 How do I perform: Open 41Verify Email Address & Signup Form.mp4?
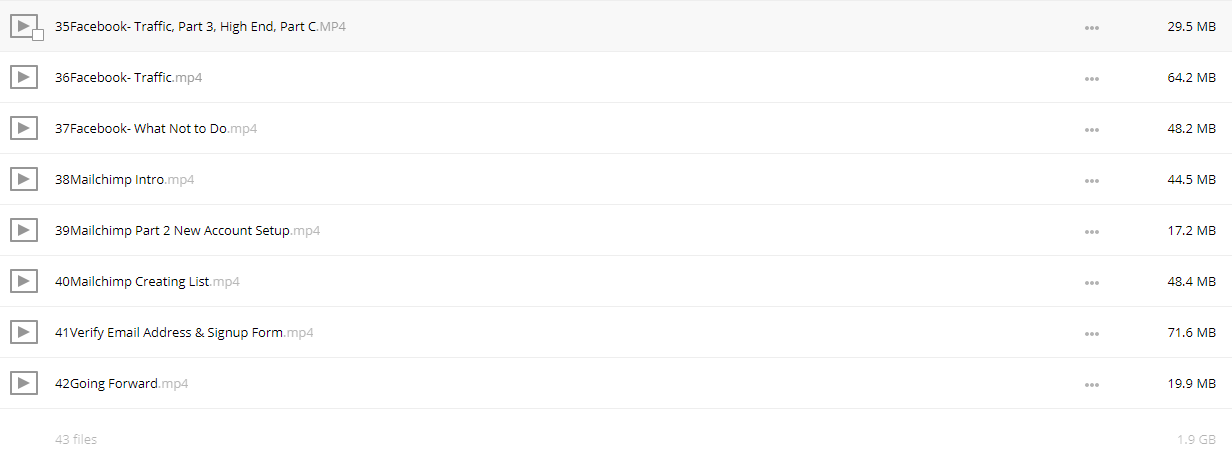click(184, 332)
